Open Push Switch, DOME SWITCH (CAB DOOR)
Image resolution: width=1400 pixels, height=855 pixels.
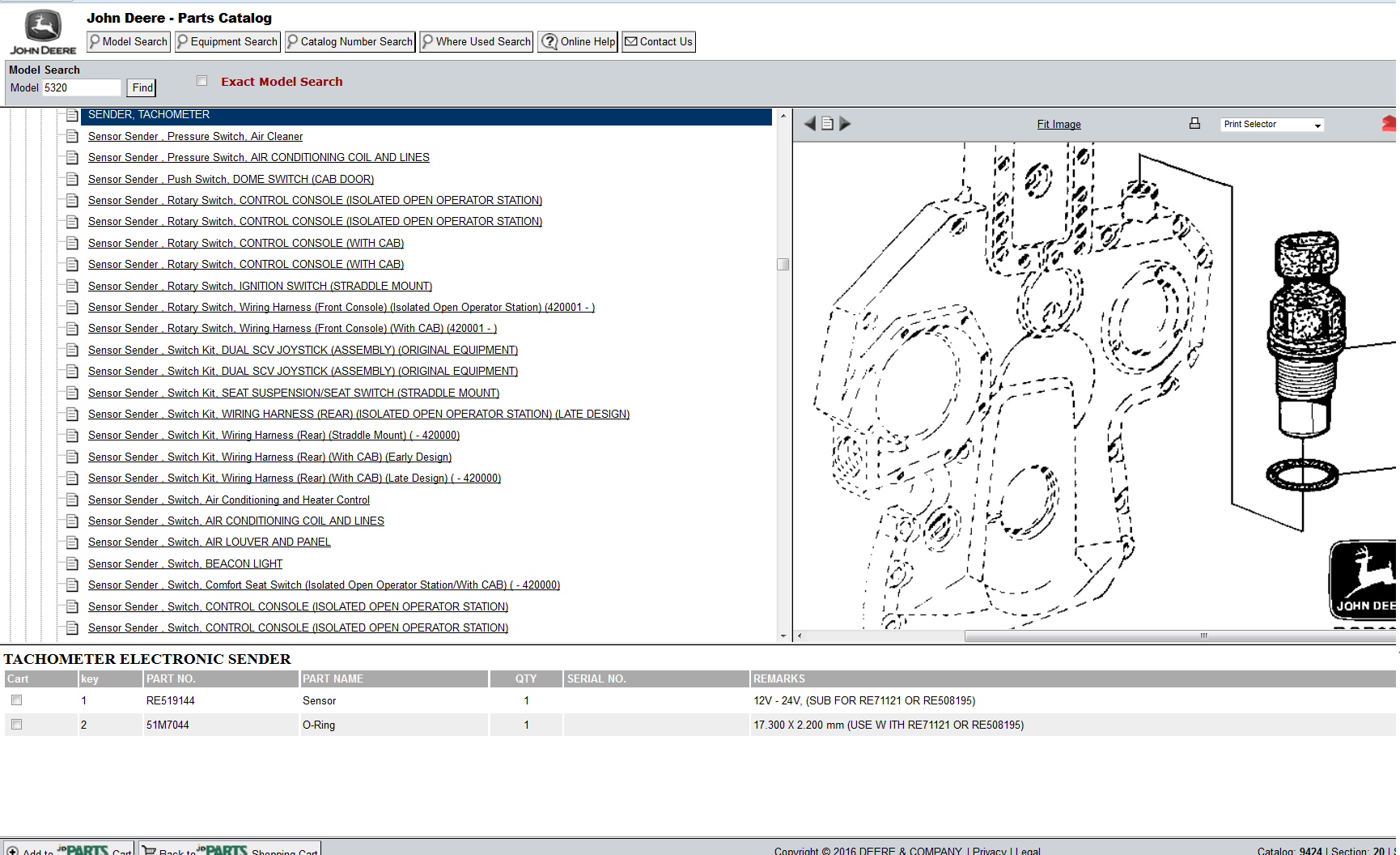[231, 180]
